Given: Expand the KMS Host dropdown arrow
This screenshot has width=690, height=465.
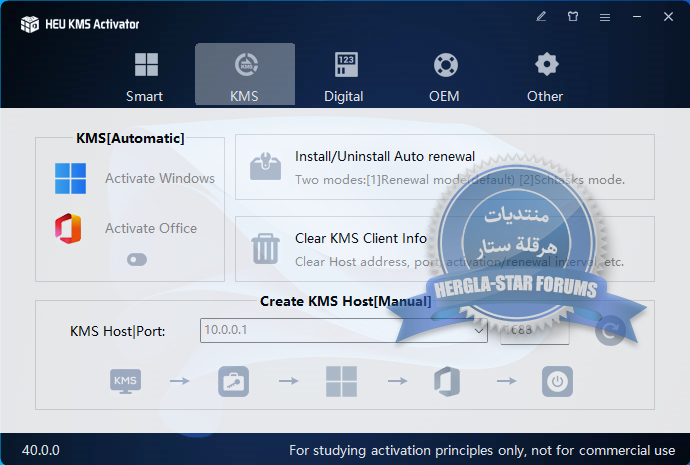Looking at the screenshot, I should coord(479,330).
